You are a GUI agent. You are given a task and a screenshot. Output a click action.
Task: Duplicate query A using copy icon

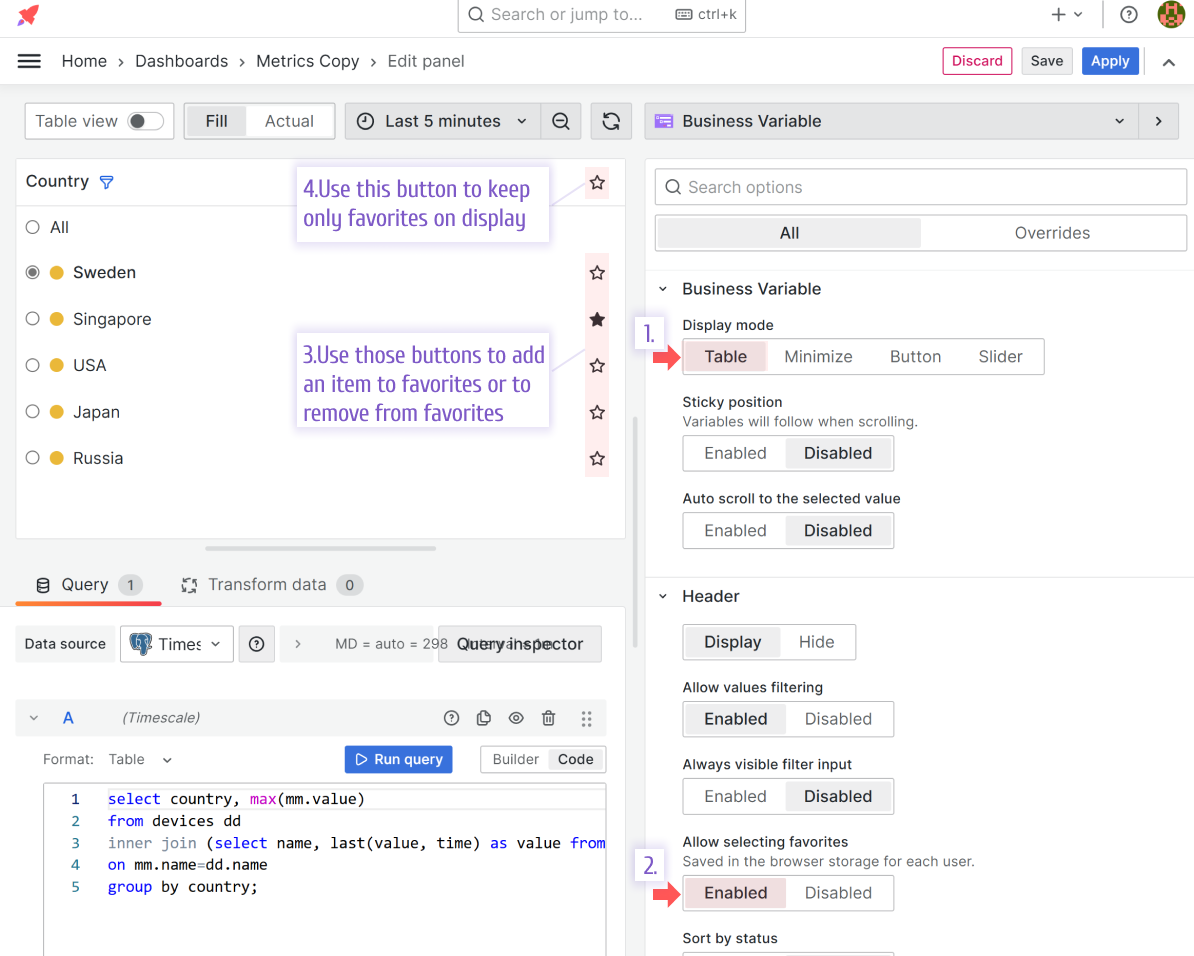484,718
